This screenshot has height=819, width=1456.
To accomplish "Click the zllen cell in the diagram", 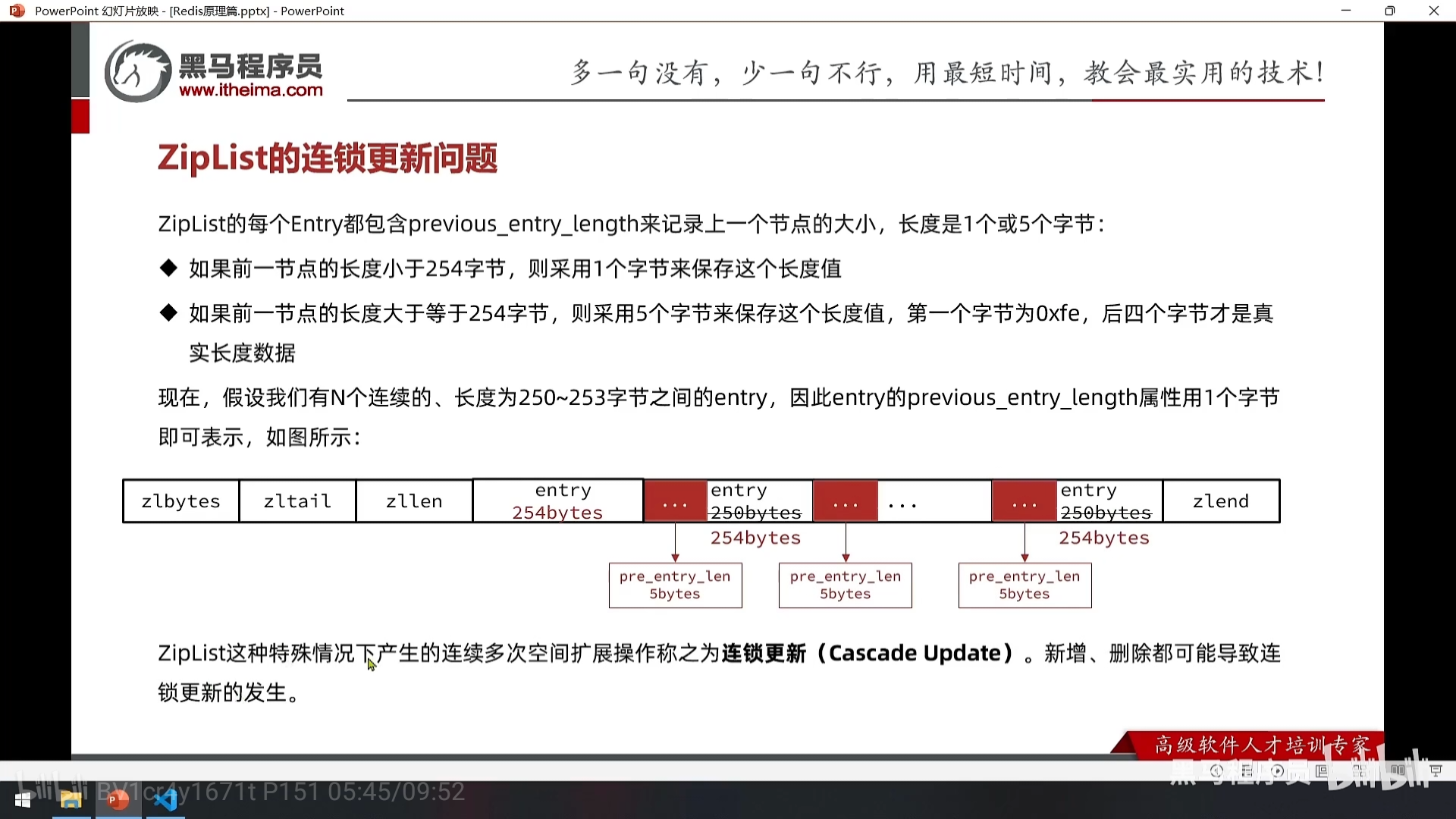I will (x=414, y=501).
